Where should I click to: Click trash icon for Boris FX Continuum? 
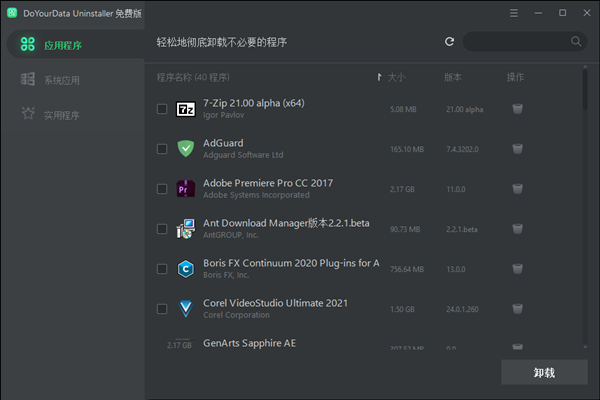coord(517,268)
